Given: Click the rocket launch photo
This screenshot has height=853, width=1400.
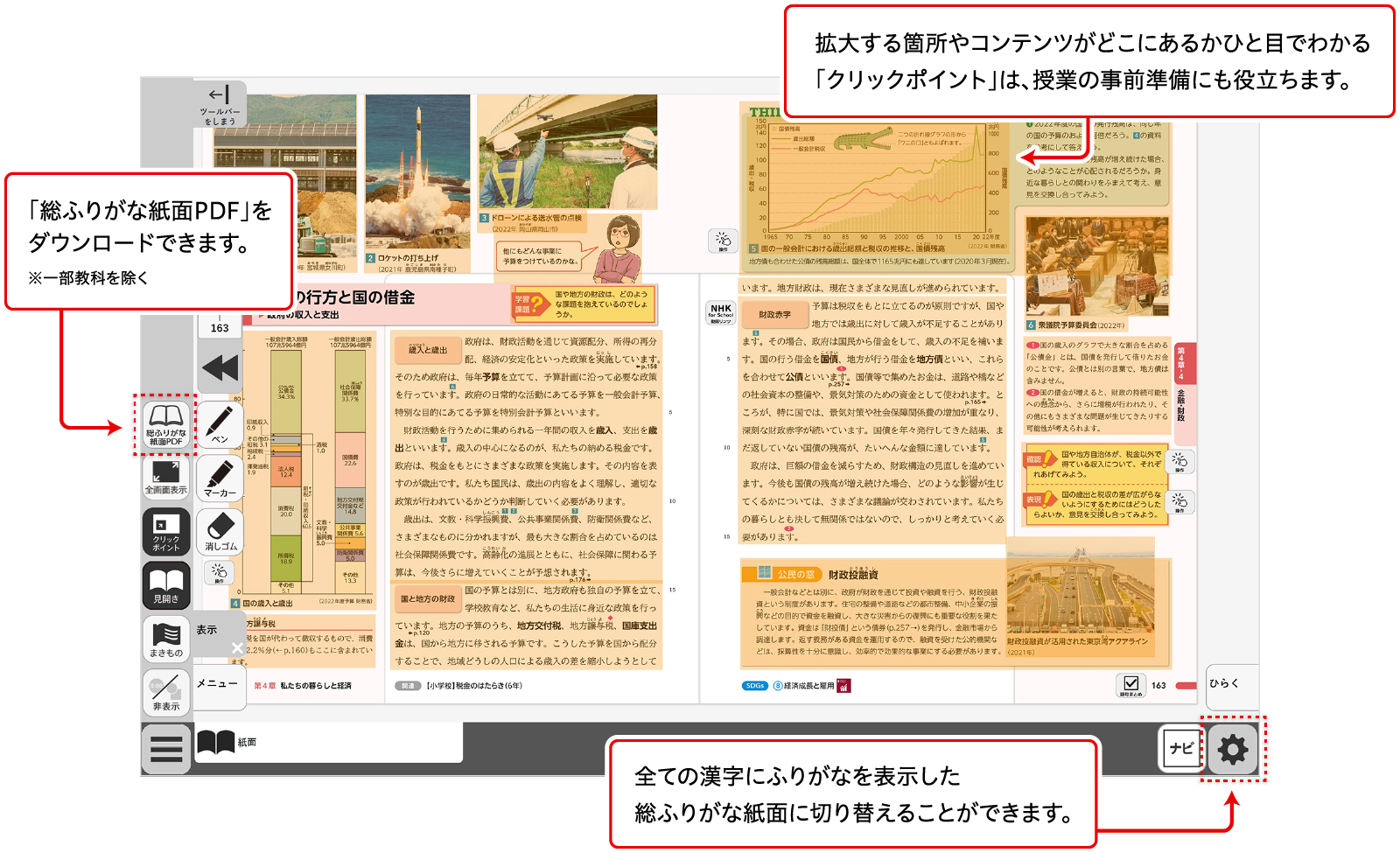Looking at the screenshot, I should (x=417, y=172).
